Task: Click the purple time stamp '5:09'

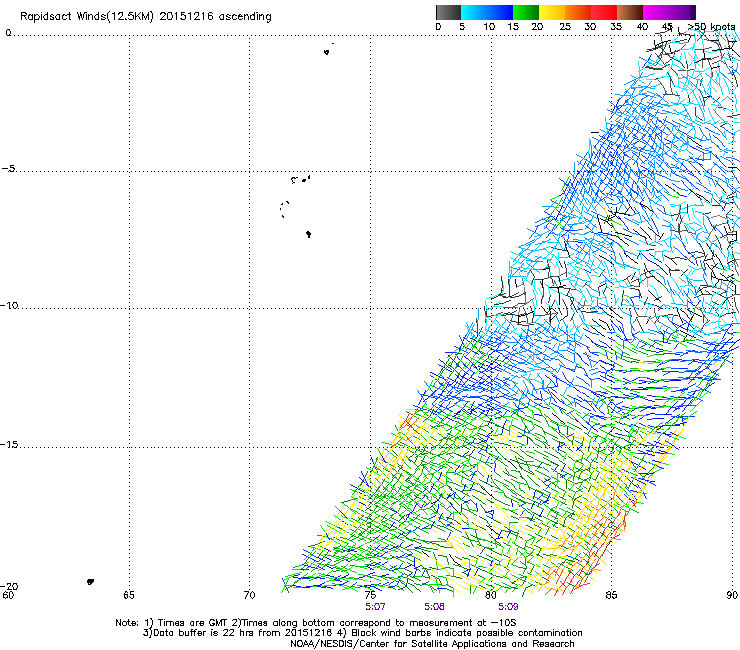Action: (x=508, y=607)
